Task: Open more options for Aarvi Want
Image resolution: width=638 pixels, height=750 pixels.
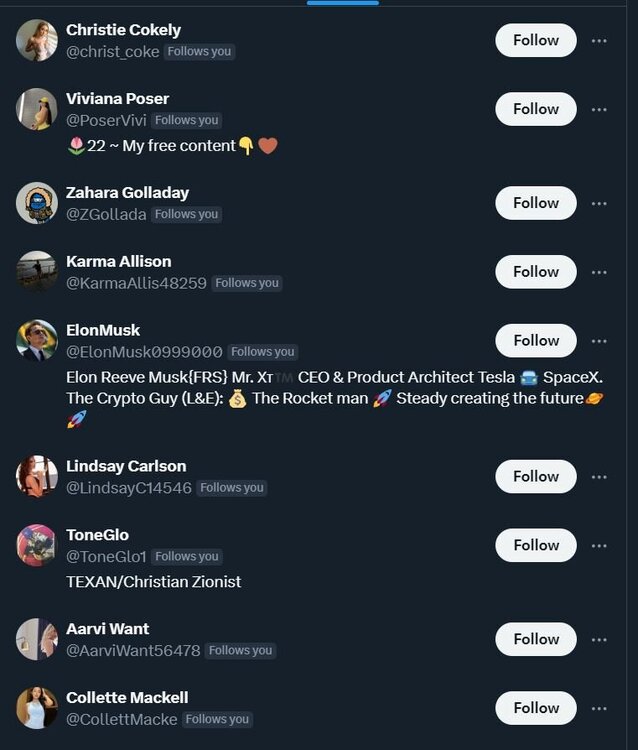Action: click(x=599, y=640)
